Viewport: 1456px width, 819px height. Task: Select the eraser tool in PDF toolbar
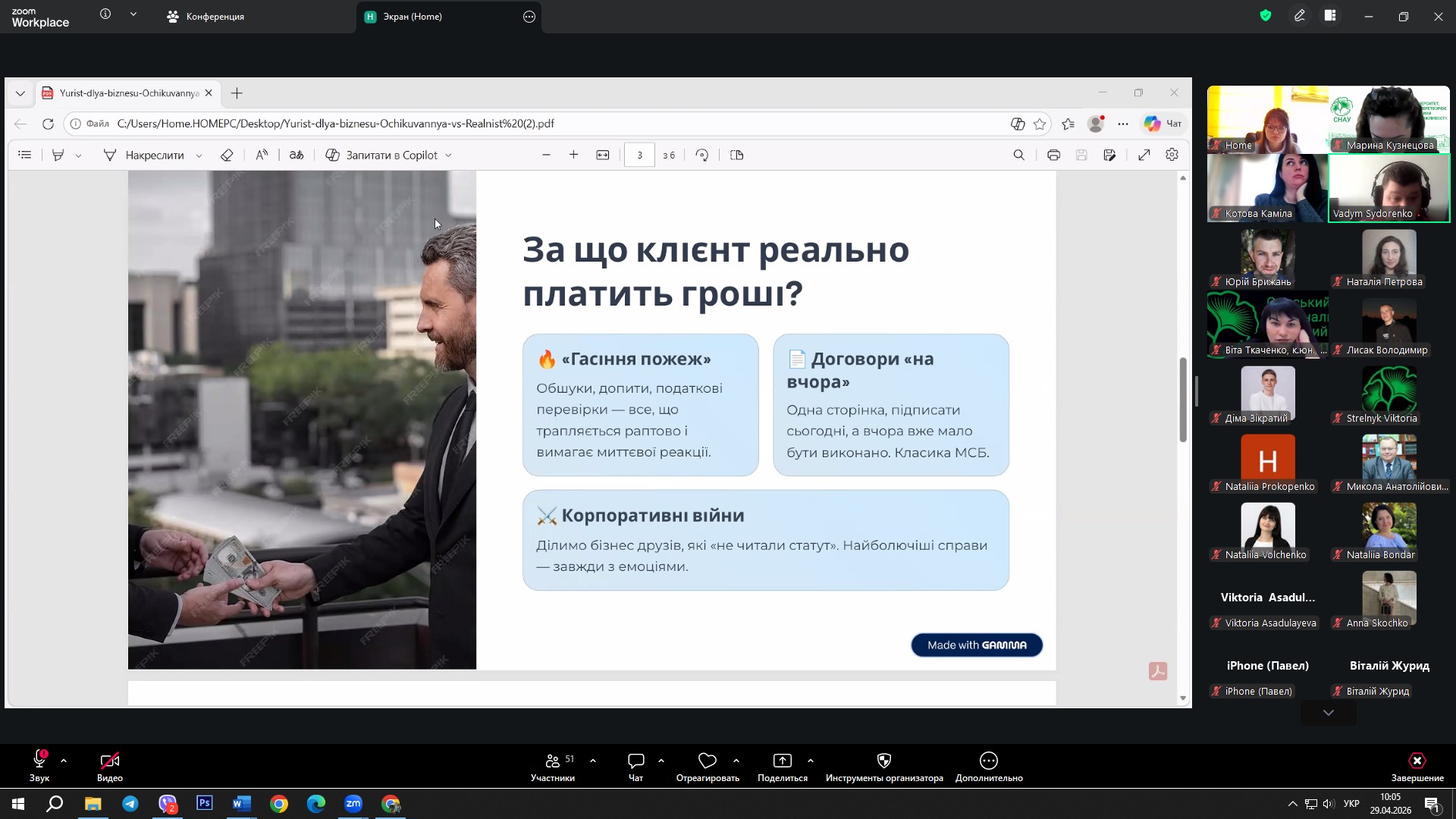(x=227, y=155)
